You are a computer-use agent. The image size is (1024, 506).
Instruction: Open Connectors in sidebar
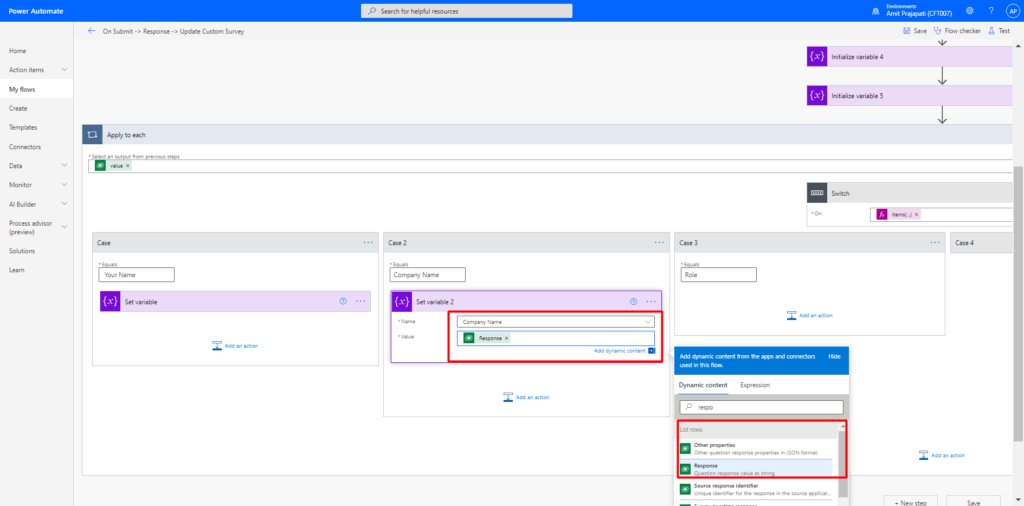[x=25, y=147]
